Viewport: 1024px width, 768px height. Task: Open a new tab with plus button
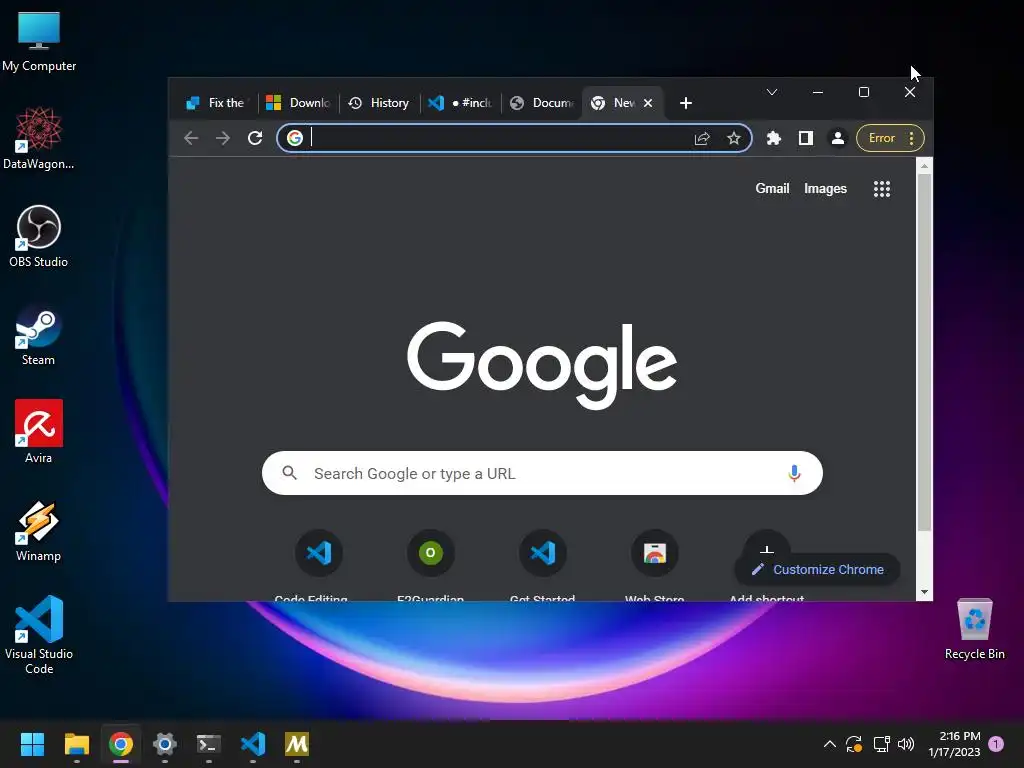point(686,103)
